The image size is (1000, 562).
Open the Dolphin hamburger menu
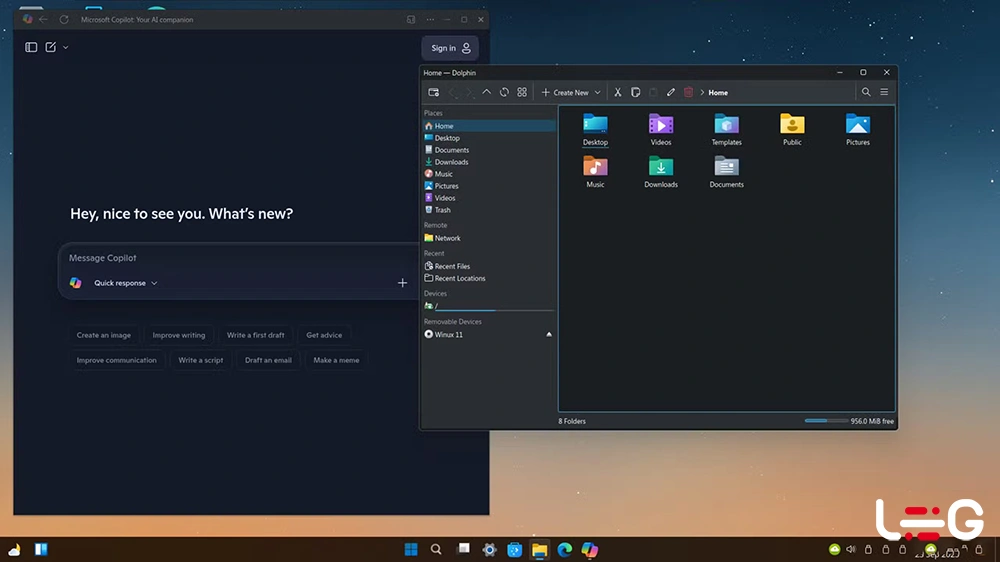point(884,92)
